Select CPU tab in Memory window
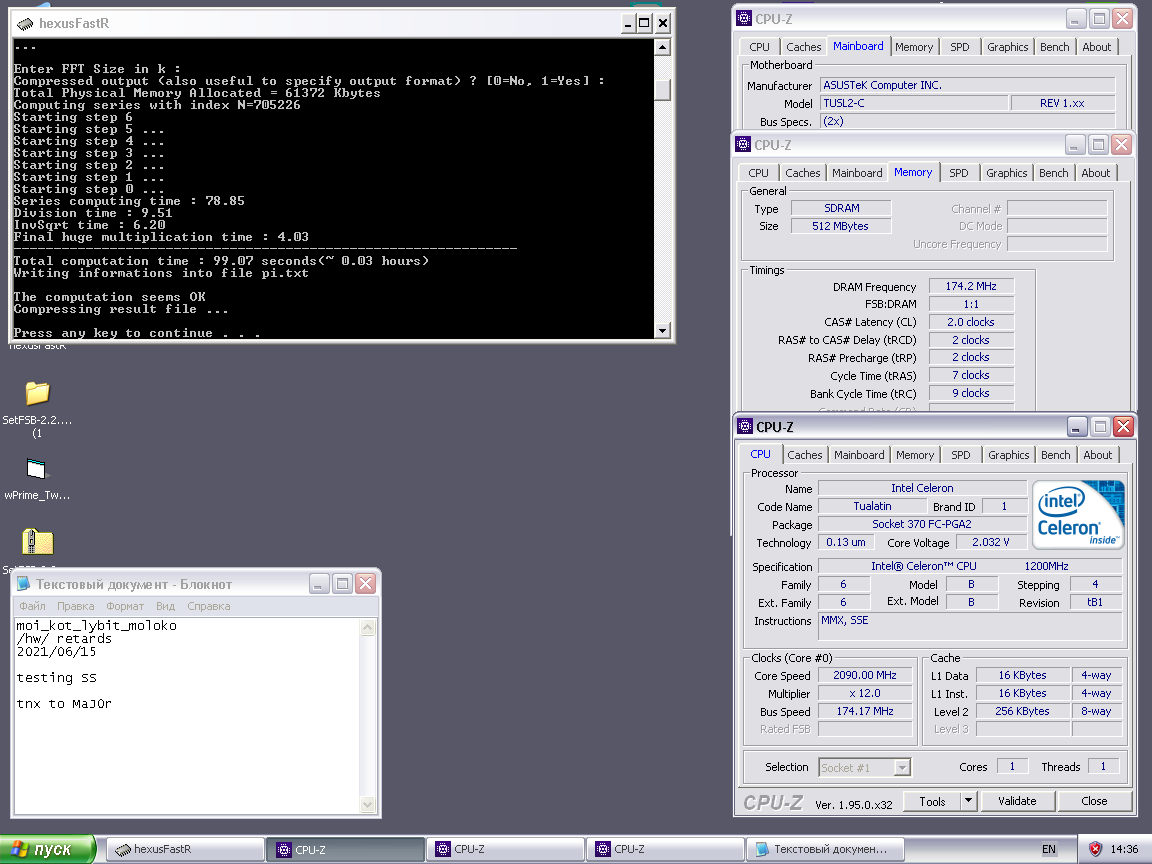This screenshot has height=864, width=1152. coord(758,173)
